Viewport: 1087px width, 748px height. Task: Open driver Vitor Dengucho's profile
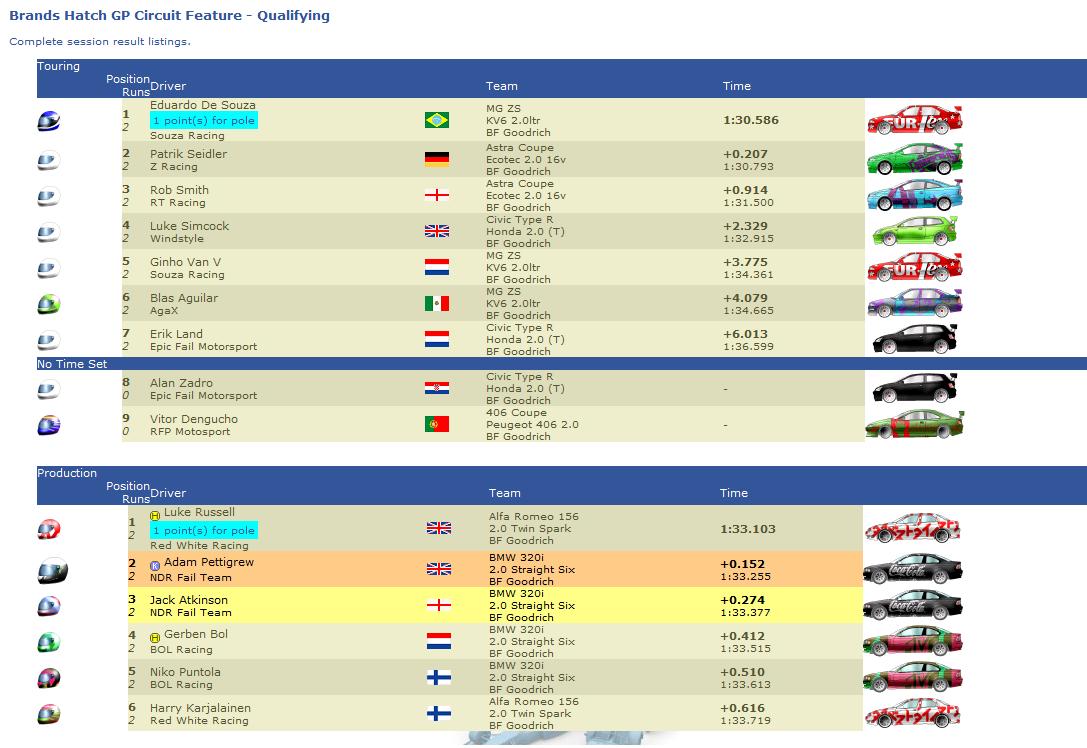[x=194, y=419]
